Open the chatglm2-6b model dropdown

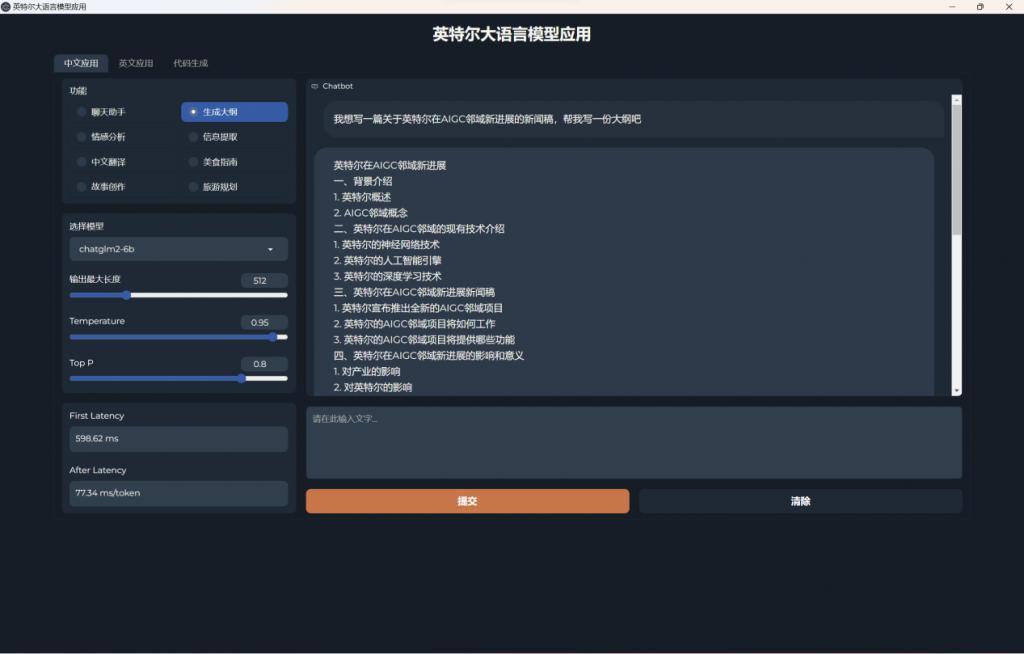(x=178, y=249)
